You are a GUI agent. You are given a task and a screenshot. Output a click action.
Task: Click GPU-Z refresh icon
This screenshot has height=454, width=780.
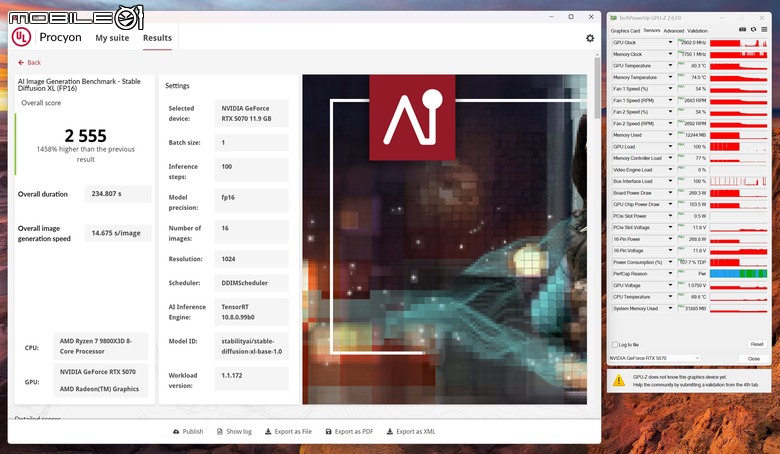coord(753,30)
